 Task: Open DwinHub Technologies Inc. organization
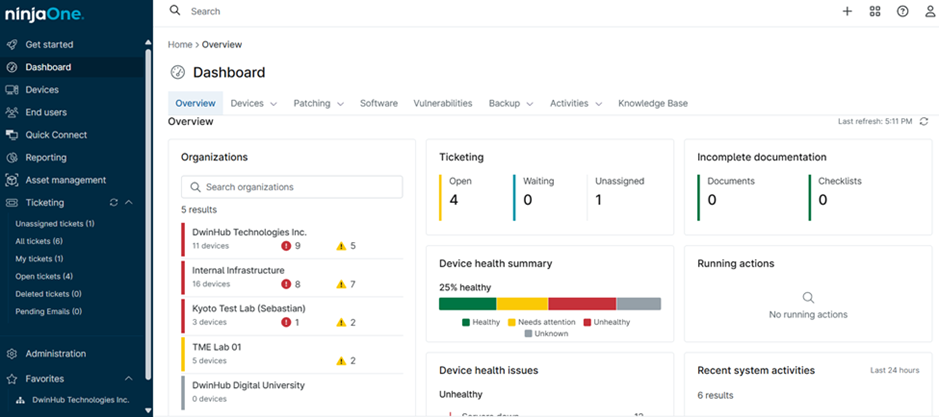[x=249, y=232]
